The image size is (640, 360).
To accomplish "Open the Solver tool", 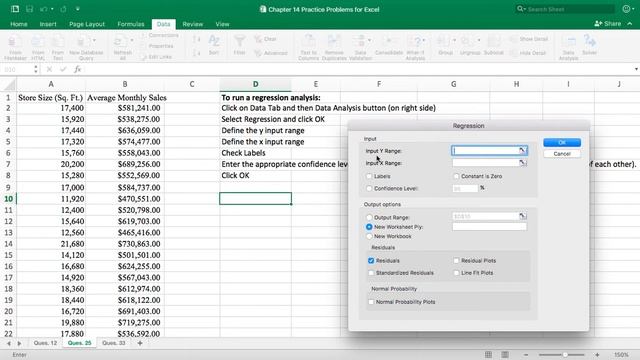I will 589,44.
